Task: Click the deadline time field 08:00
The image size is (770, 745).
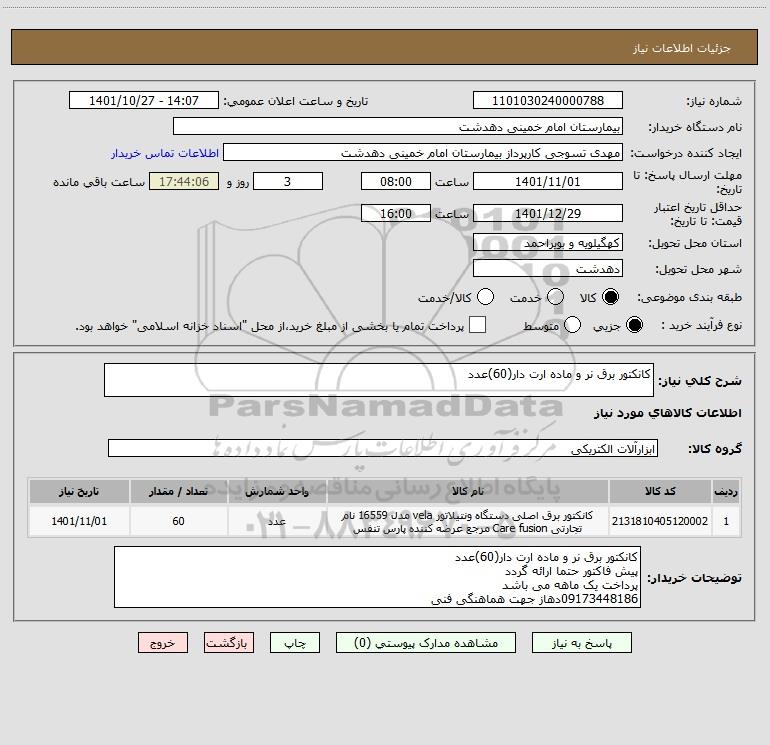Action: point(396,181)
